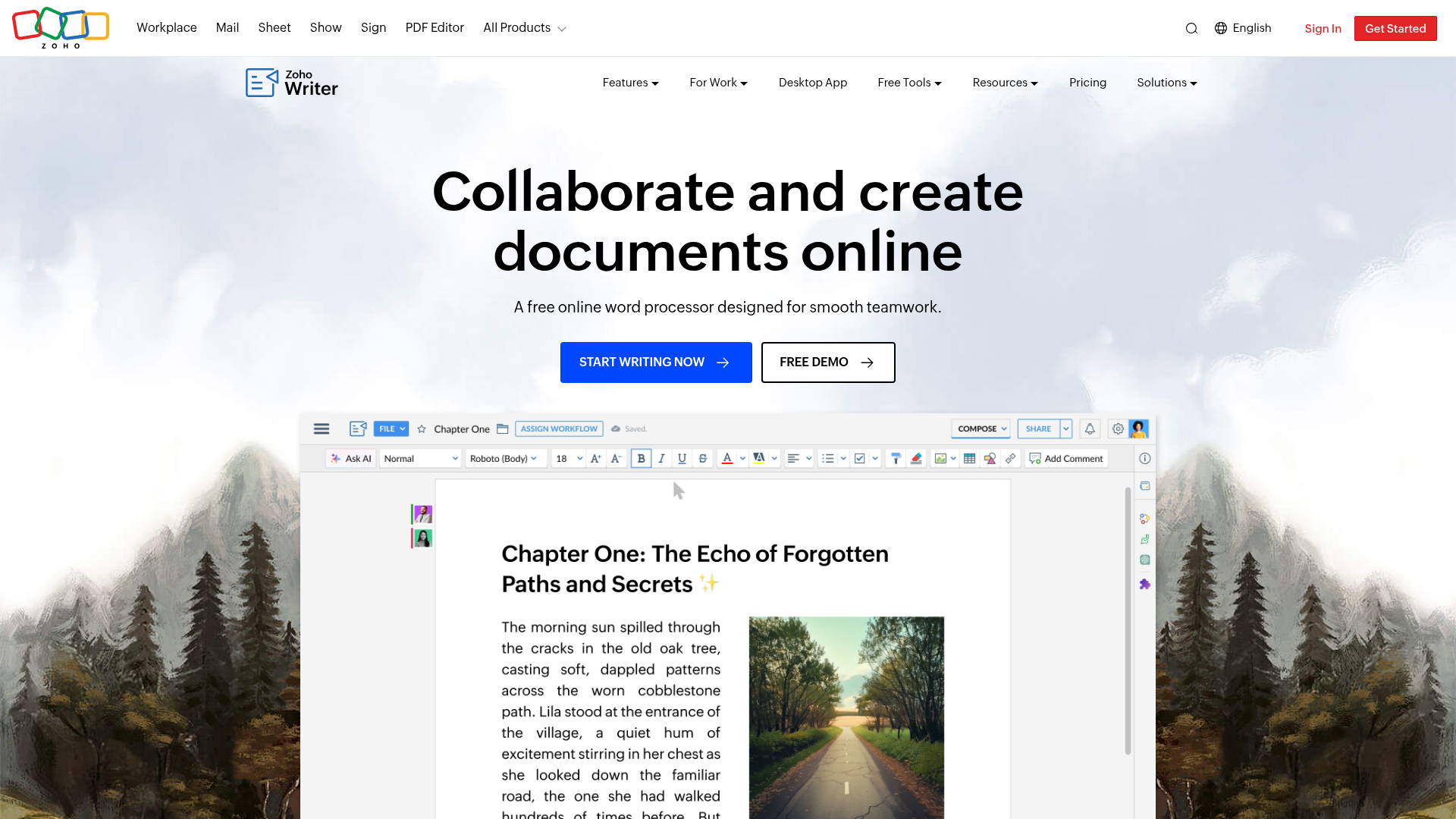Insert an image from the toolbar
This screenshot has height=819, width=1456.
[940, 458]
